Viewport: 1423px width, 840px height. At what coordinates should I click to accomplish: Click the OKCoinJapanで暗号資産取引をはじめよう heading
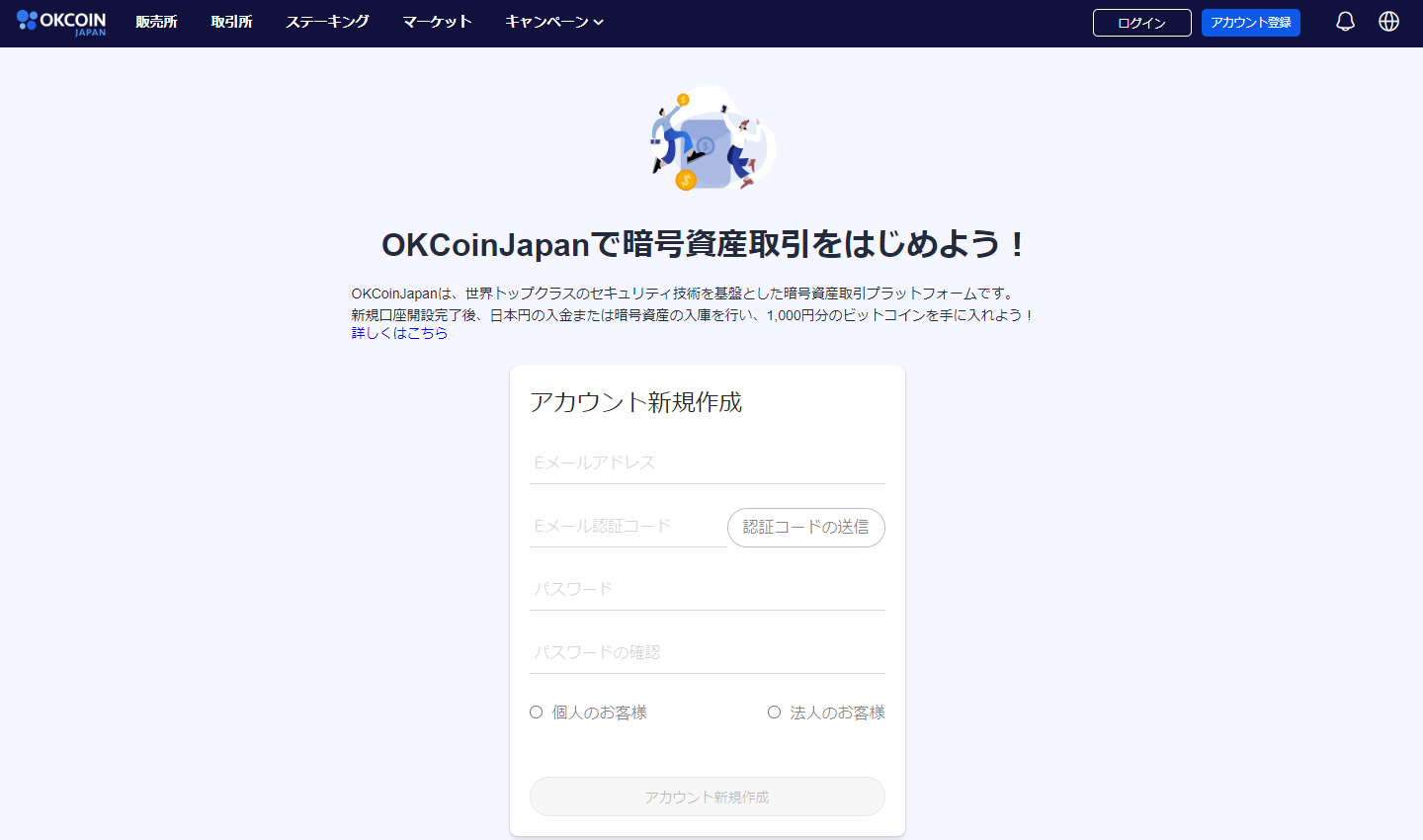tap(705, 244)
